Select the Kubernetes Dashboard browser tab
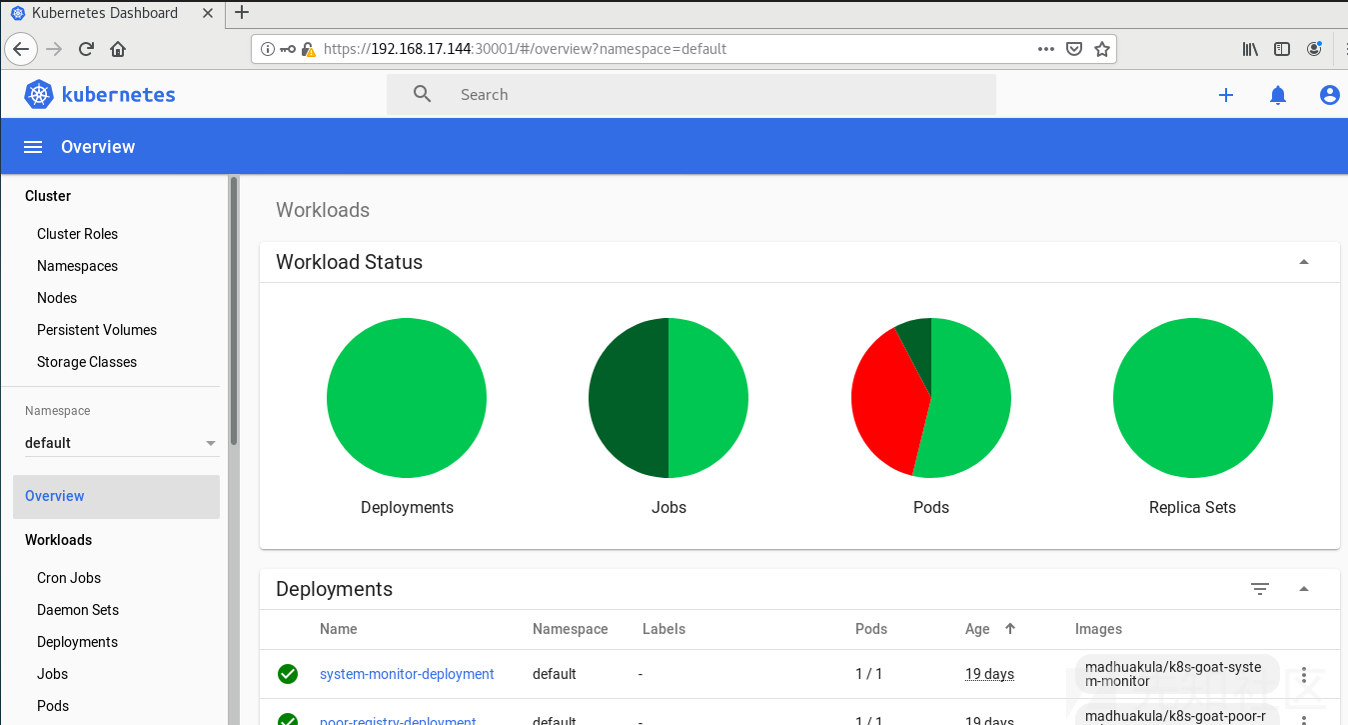1348x725 pixels. (110, 13)
